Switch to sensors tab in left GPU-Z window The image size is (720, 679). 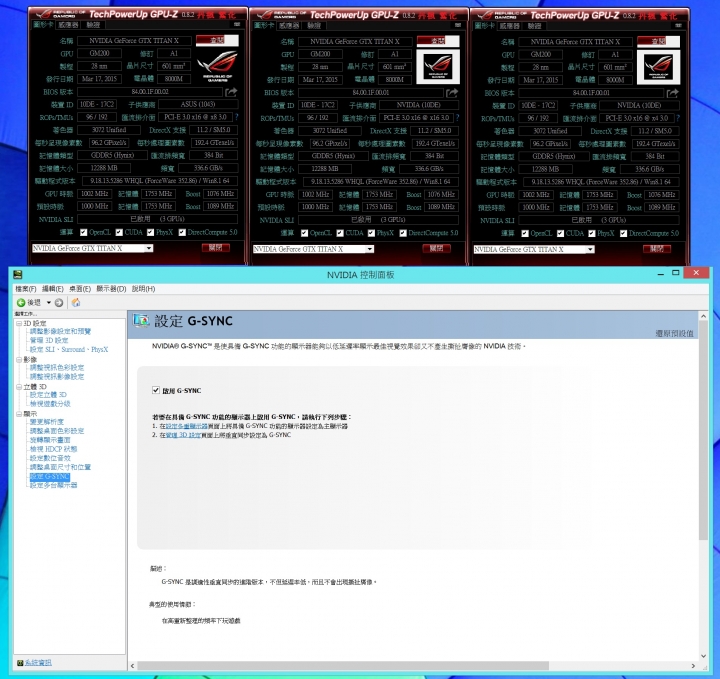click(68, 25)
